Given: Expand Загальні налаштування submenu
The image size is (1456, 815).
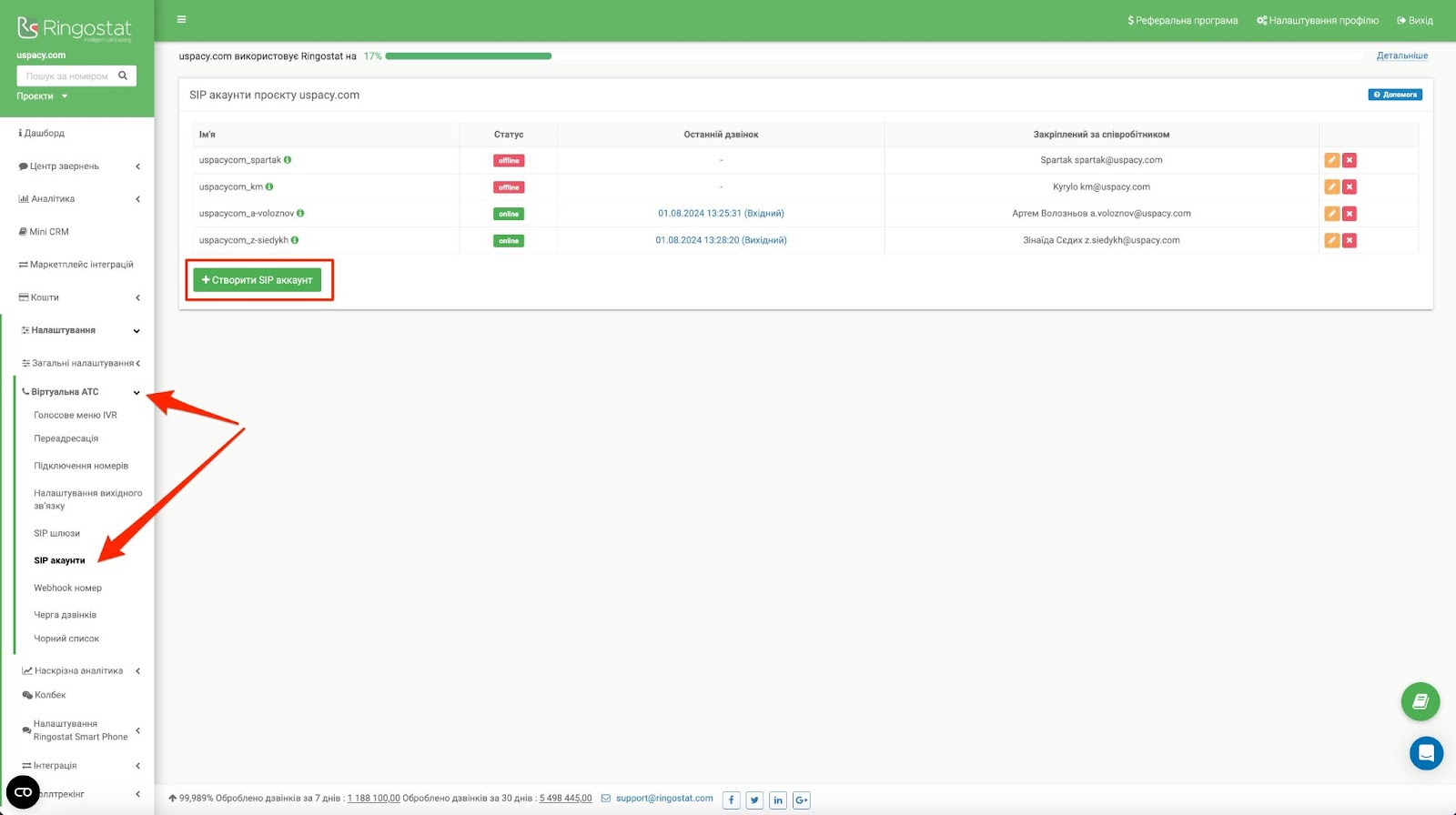Looking at the screenshot, I should point(80,363).
